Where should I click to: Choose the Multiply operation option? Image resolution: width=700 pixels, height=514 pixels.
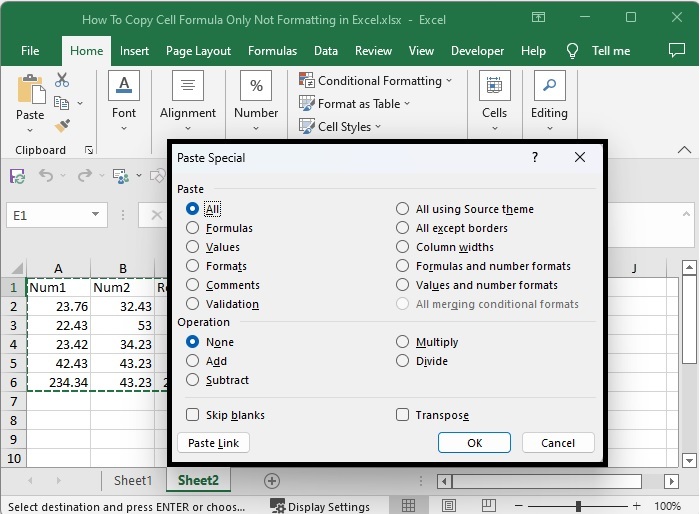click(x=403, y=342)
